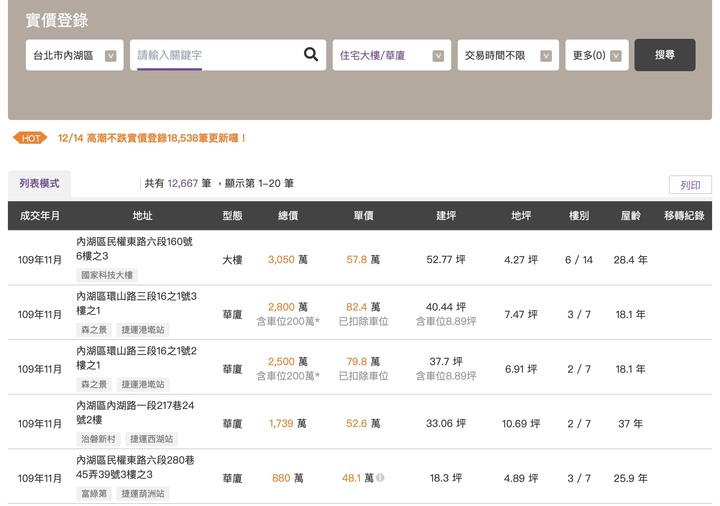Click the HOT badge icon
The width and height of the screenshot is (720, 506).
point(30,138)
